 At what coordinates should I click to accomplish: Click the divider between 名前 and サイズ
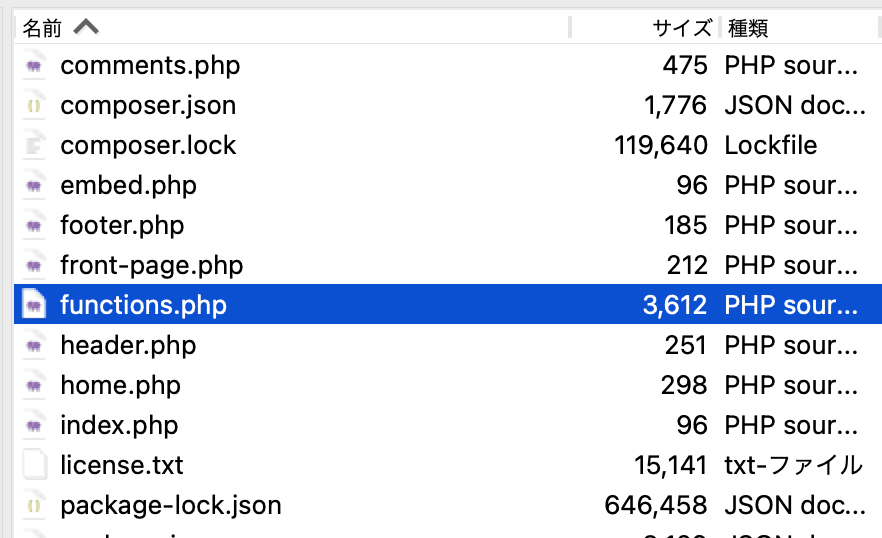[x=571, y=27]
